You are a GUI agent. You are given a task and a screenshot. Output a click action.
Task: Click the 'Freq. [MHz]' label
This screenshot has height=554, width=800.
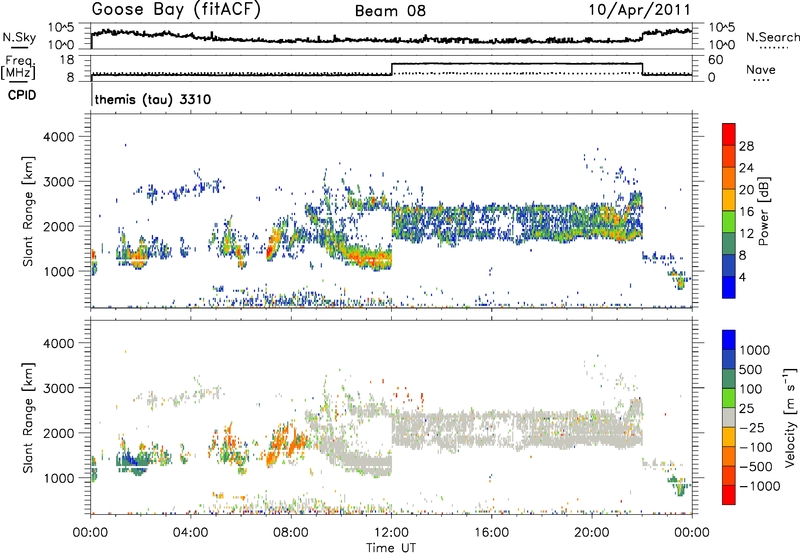[19, 67]
